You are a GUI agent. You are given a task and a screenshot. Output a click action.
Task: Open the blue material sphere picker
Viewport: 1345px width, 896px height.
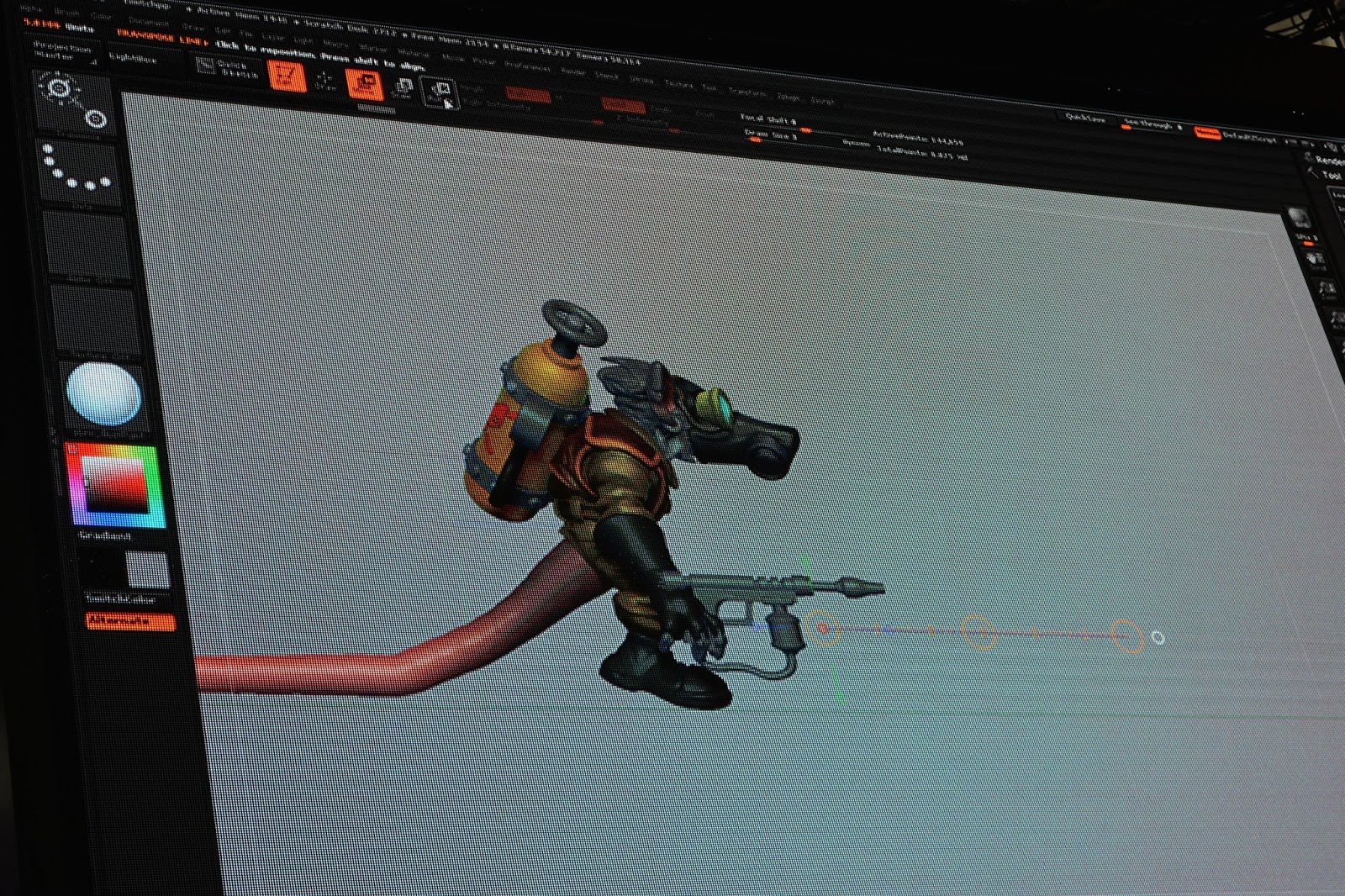(103, 393)
